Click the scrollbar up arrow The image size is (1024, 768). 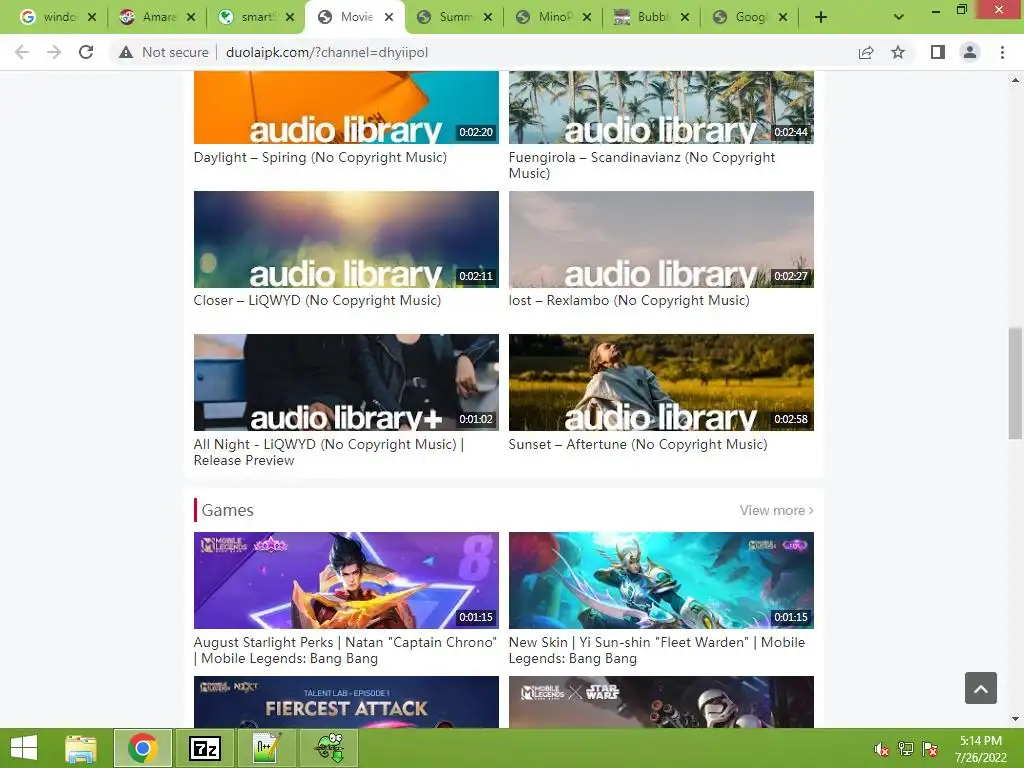tap(1015, 80)
